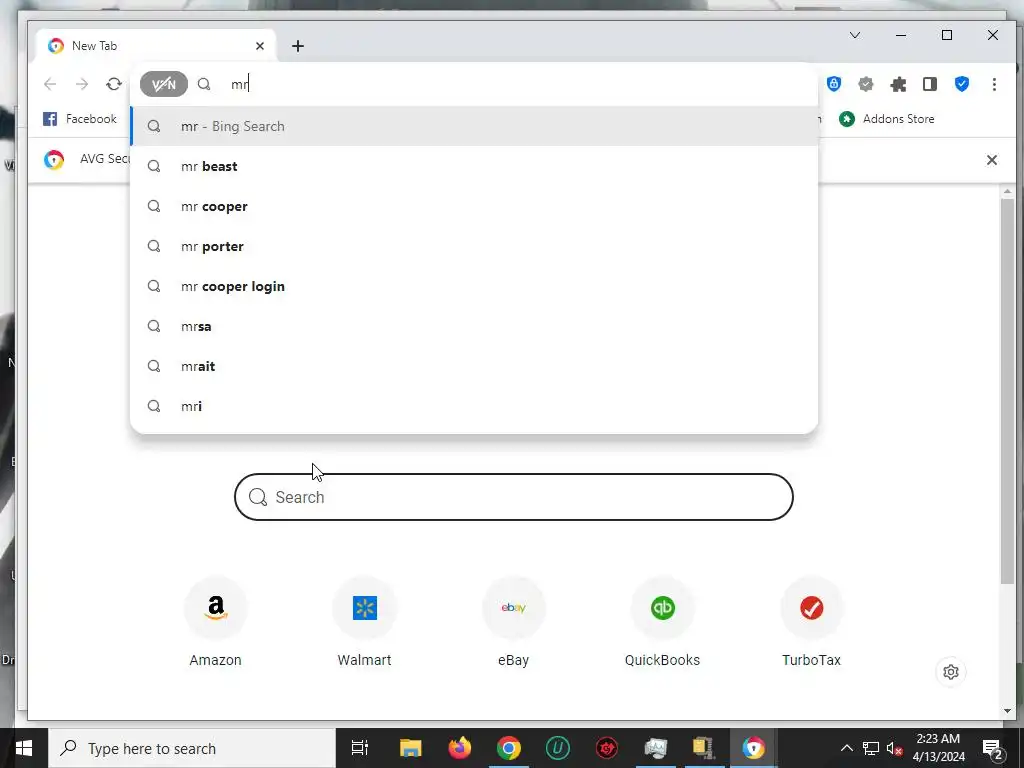The height and width of the screenshot is (768, 1024).
Task: Open the TurboTax shortcut tile
Action: coord(811,622)
